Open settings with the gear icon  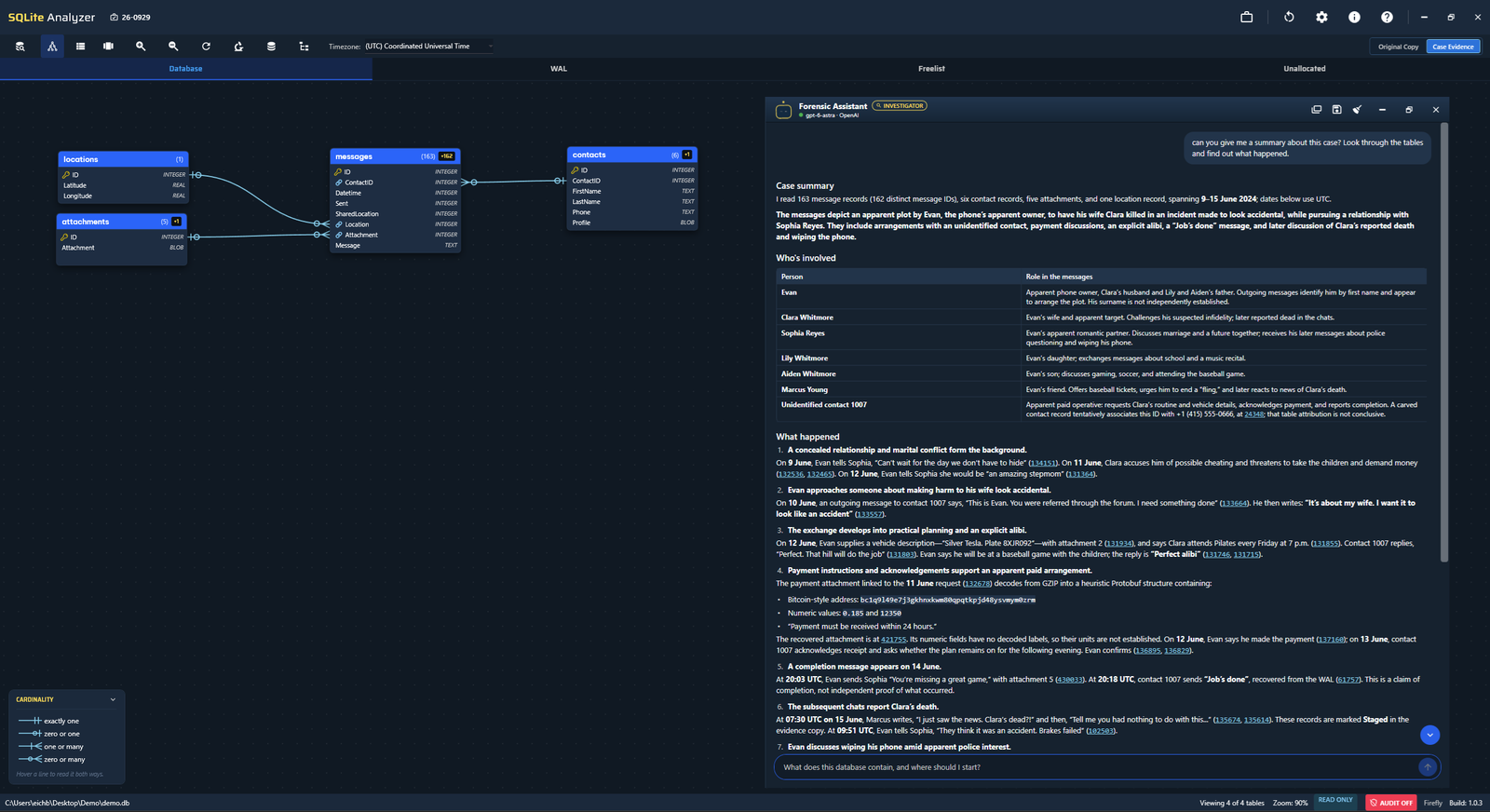1321,17
